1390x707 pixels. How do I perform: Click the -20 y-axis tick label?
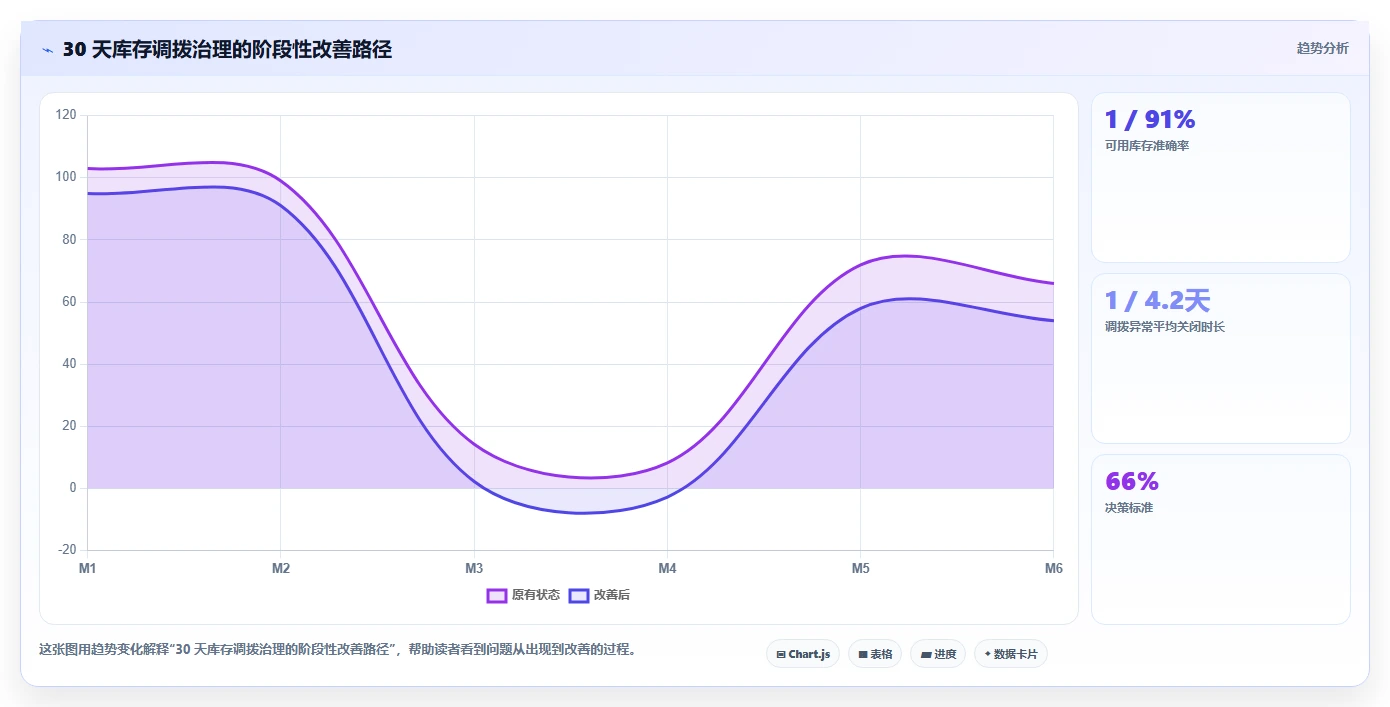(x=68, y=550)
